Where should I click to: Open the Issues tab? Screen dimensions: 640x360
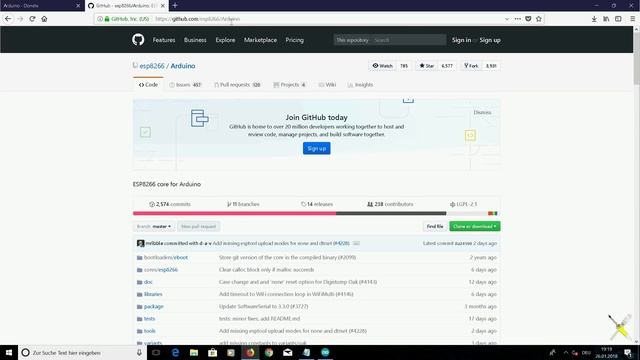(x=185, y=85)
